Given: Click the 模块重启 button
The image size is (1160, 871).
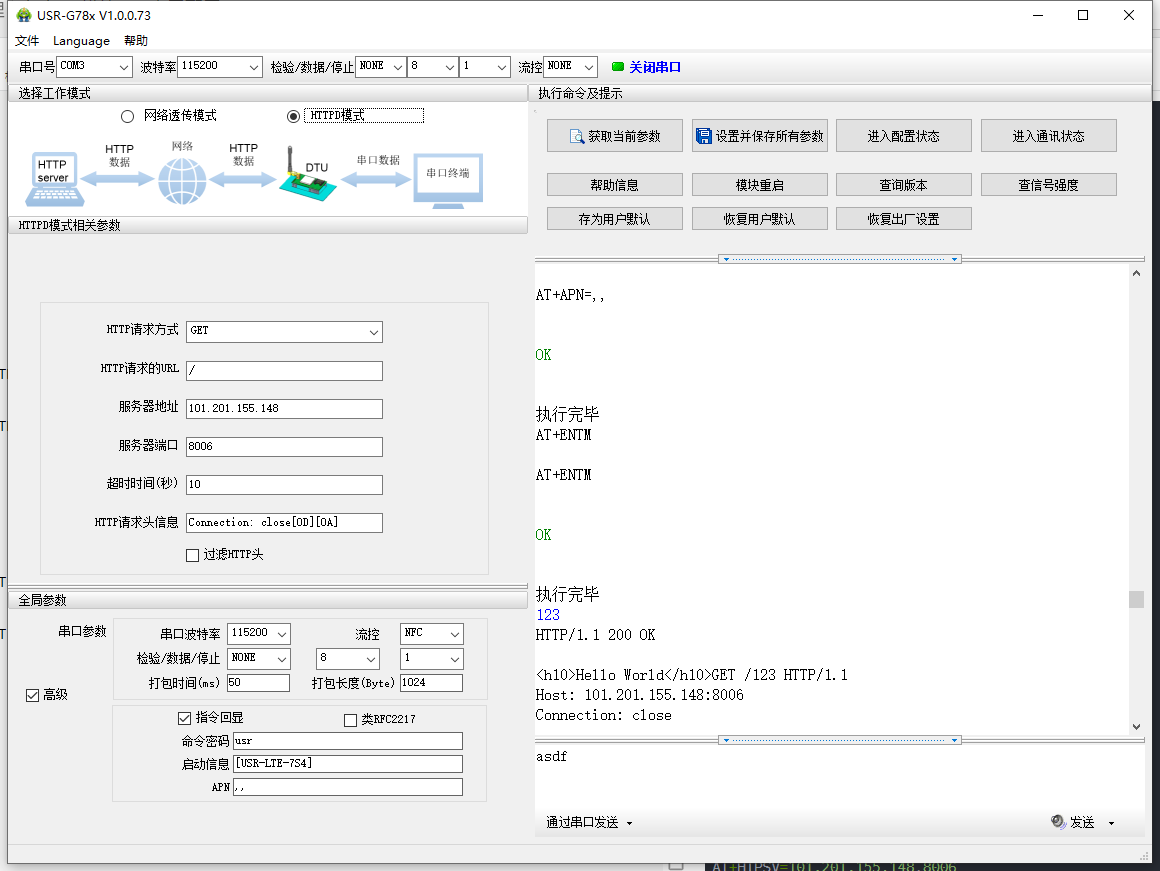Looking at the screenshot, I should tap(759, 184).
